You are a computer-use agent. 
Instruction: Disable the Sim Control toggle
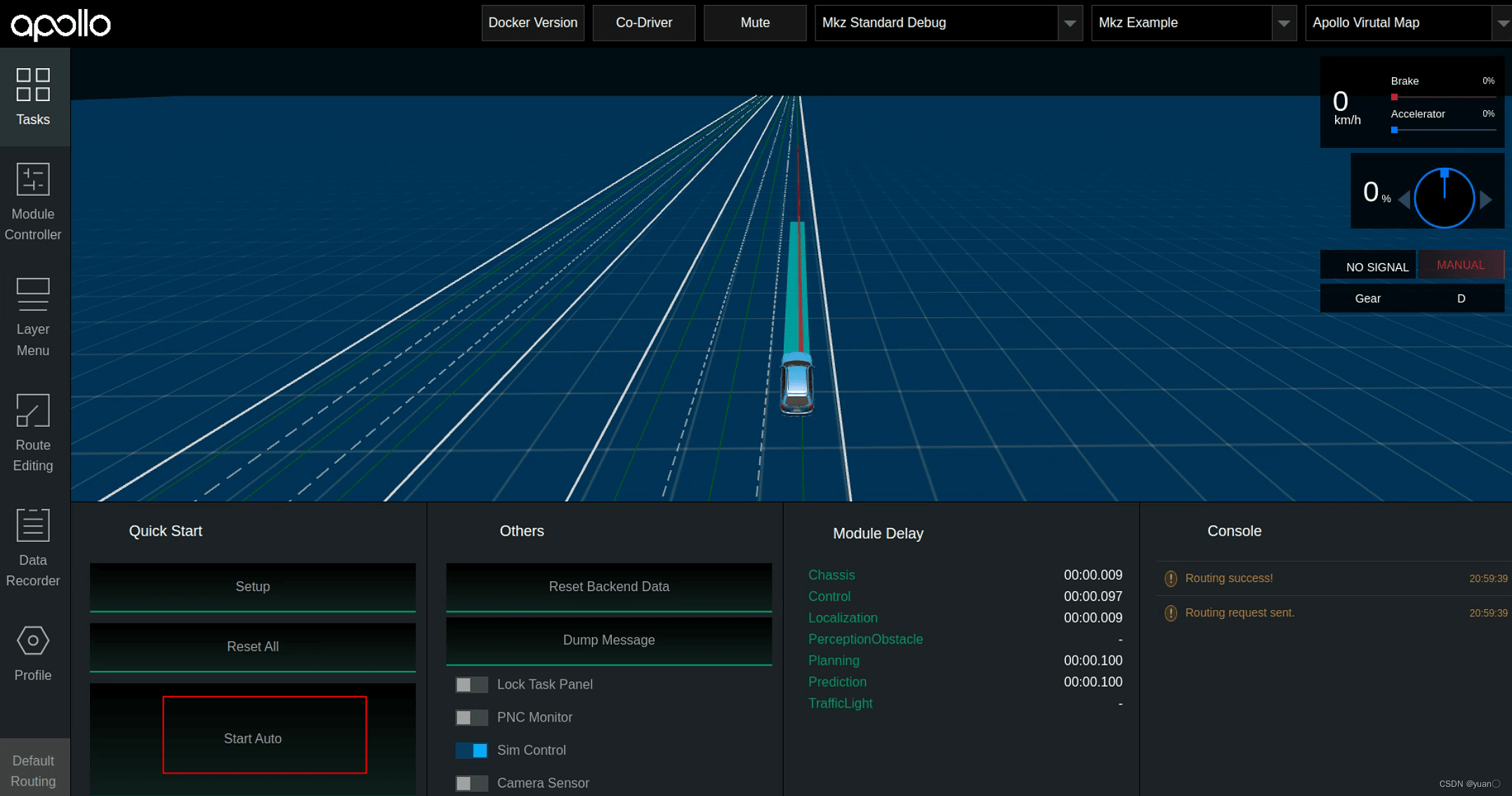[471, 750]
